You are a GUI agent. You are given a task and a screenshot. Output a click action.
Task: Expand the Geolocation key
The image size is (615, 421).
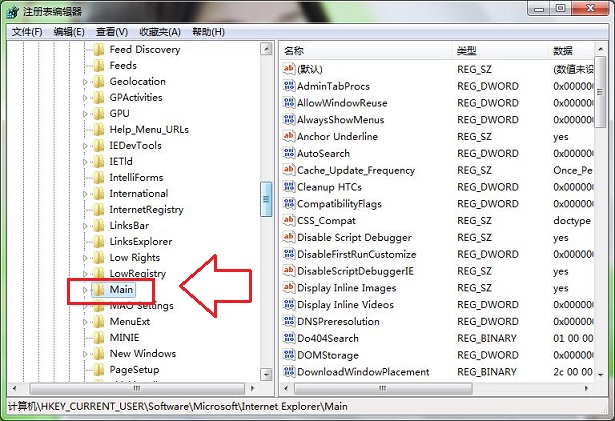pyautogui.click(x=85, y=82)
